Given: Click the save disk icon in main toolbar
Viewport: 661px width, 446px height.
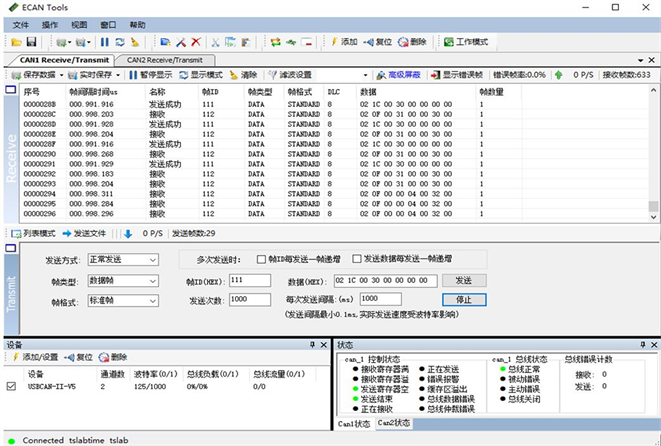Looking at the screenshot, I should click(x=31, y=42).
